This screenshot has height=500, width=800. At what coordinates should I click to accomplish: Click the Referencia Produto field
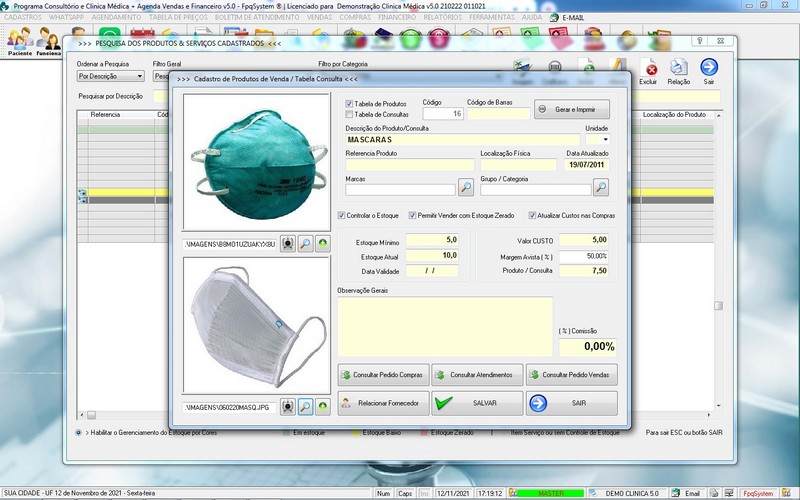tap(410, 165)
